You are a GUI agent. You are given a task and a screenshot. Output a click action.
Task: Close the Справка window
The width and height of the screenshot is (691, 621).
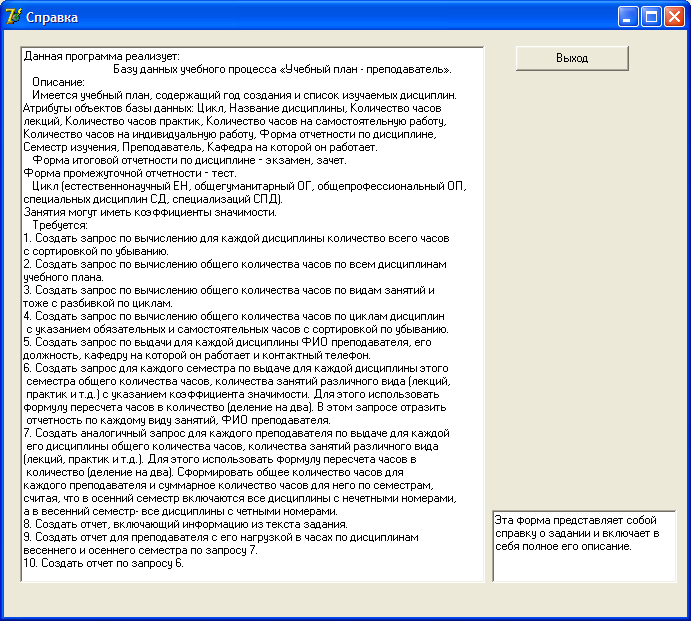[674, 17]
